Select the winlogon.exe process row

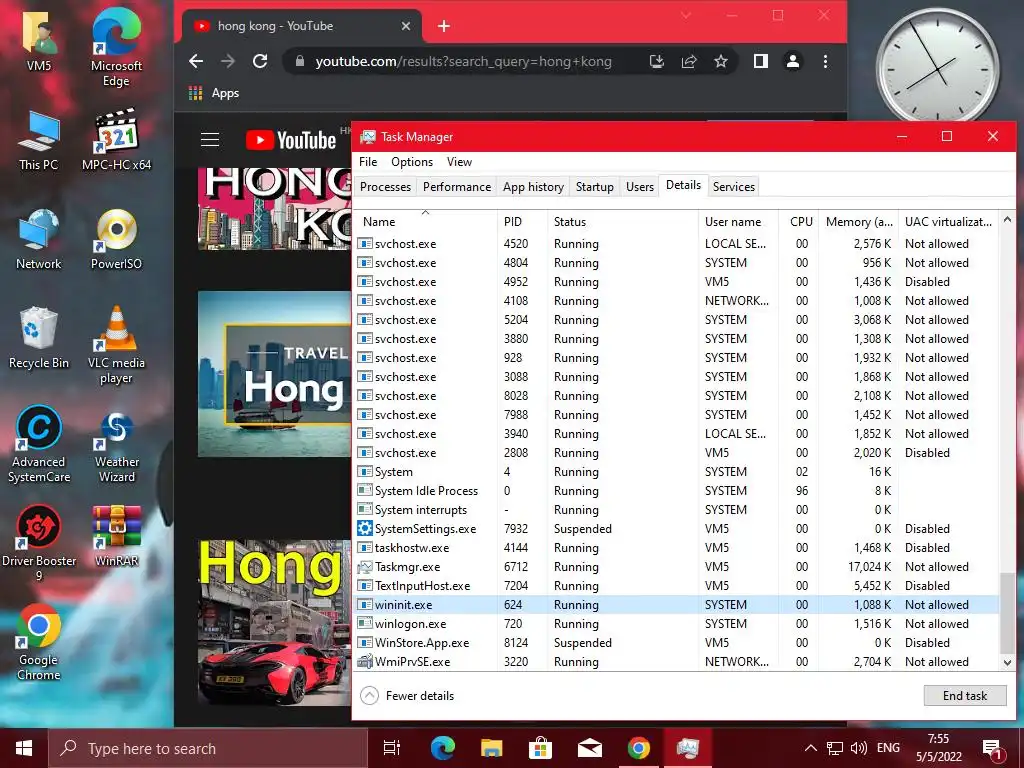click(x=676, y=624)
